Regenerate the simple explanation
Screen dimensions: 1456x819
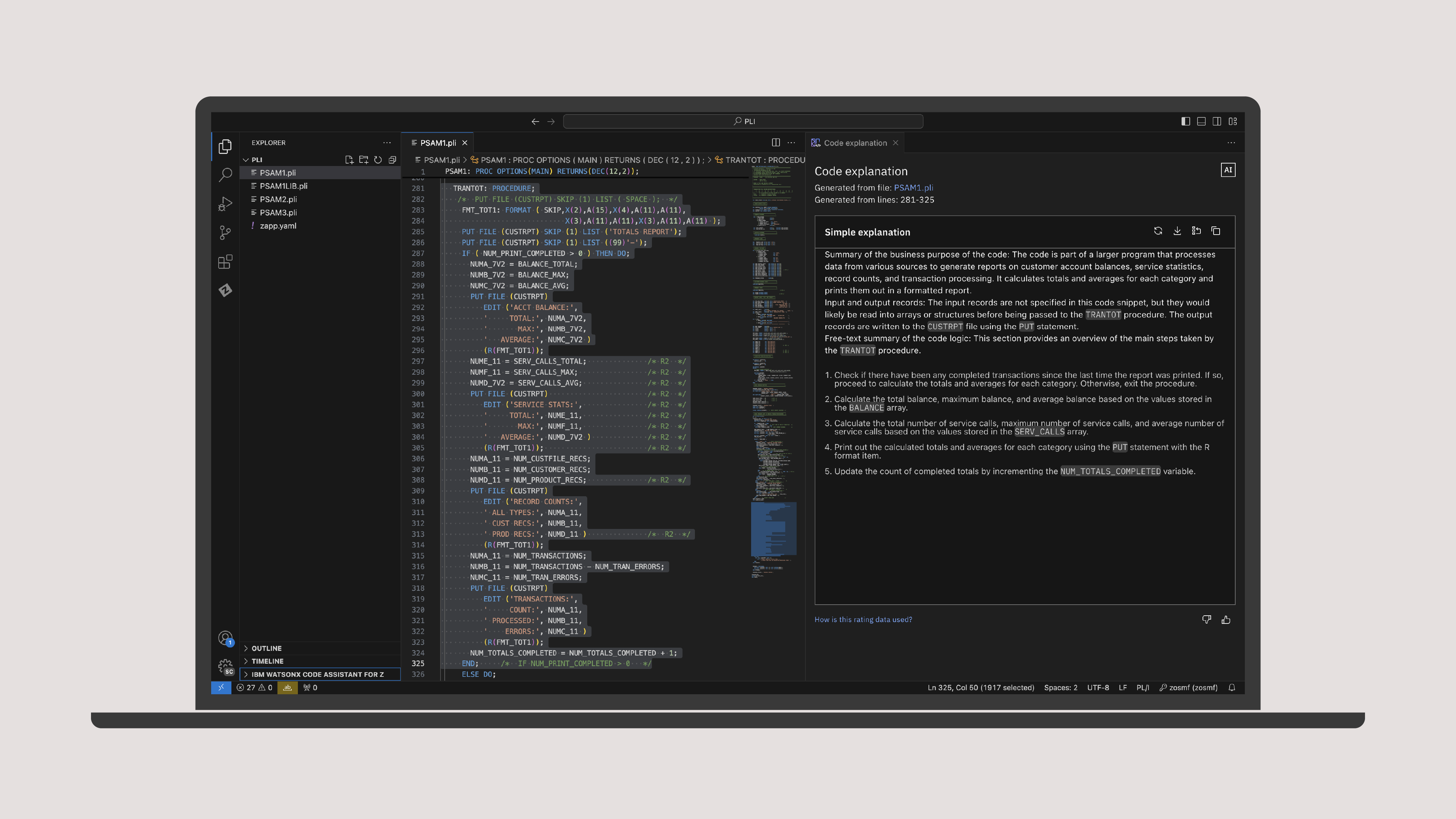tap(1157, 231)
